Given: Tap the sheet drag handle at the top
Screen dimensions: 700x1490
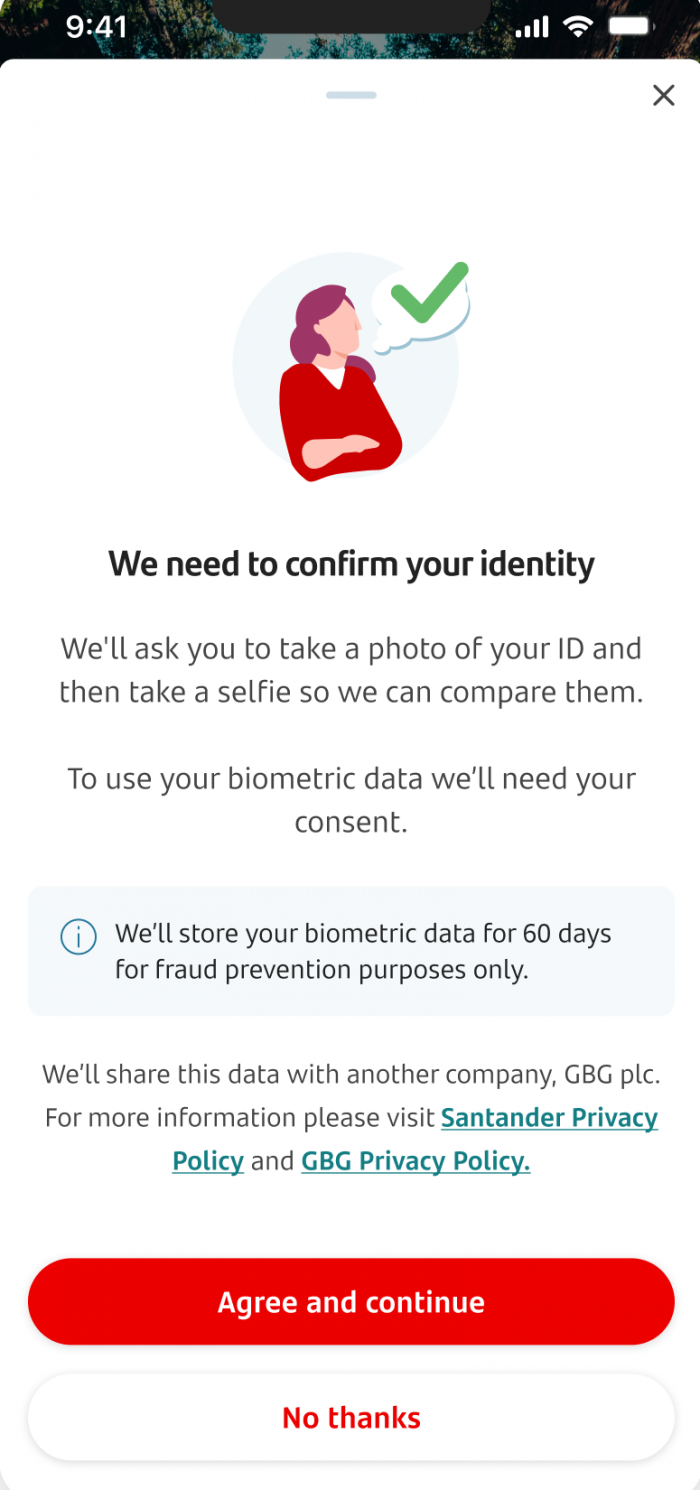Looking at the screenshot, I should (x=350, y=95).
